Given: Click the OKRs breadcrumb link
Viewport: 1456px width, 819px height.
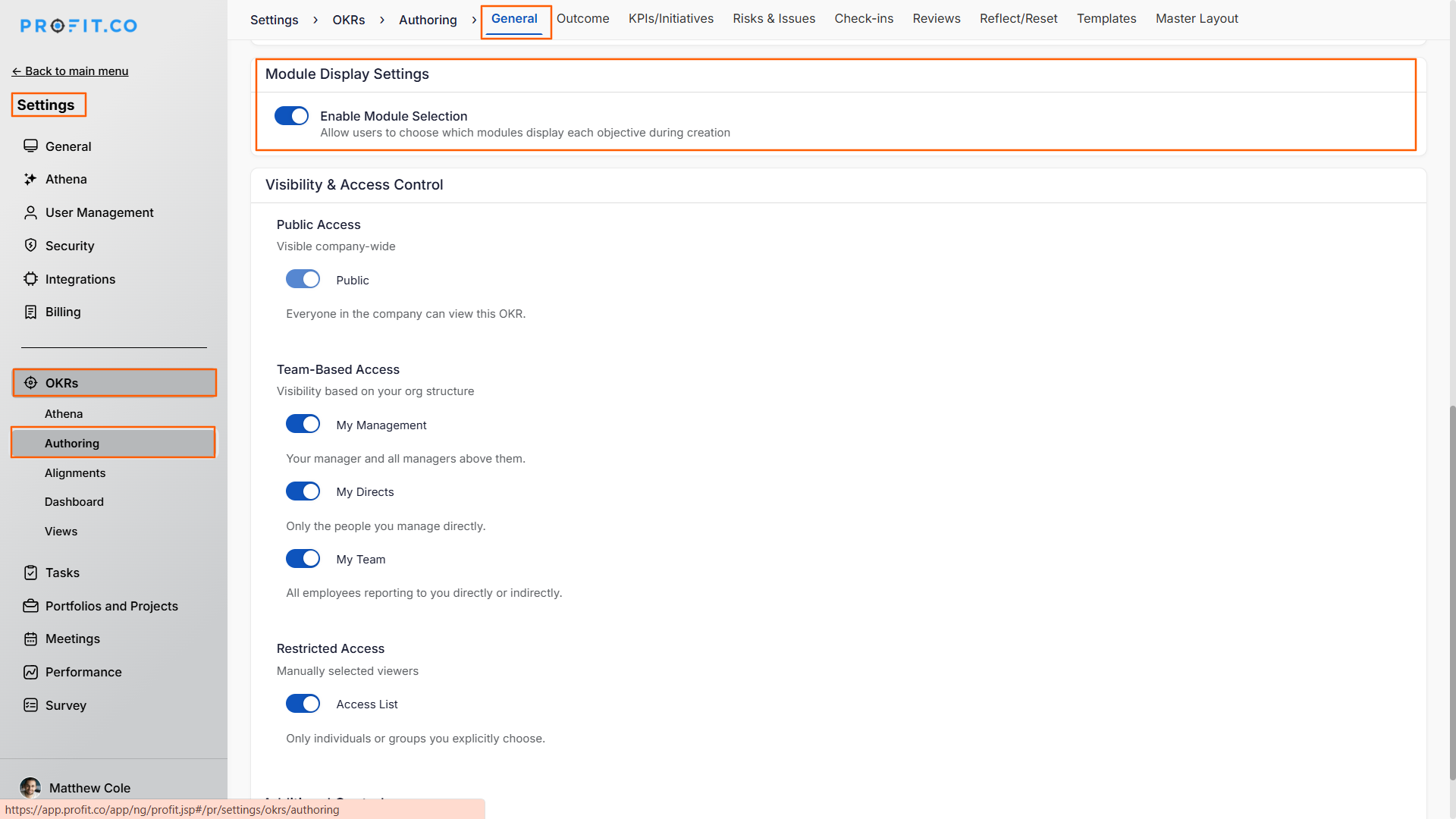Looking at the screenshot, I should click(x=348, y=20).
